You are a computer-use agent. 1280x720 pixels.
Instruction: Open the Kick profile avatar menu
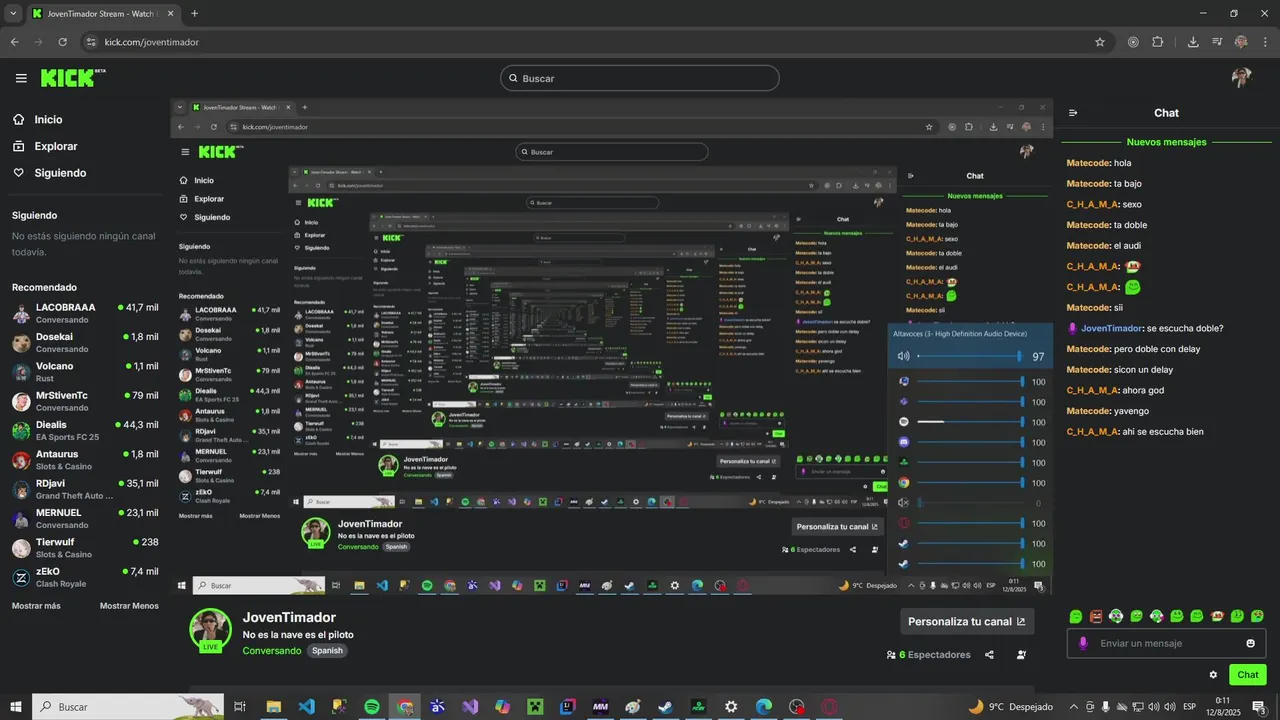pyautogui.click(x=1241, y=78)
